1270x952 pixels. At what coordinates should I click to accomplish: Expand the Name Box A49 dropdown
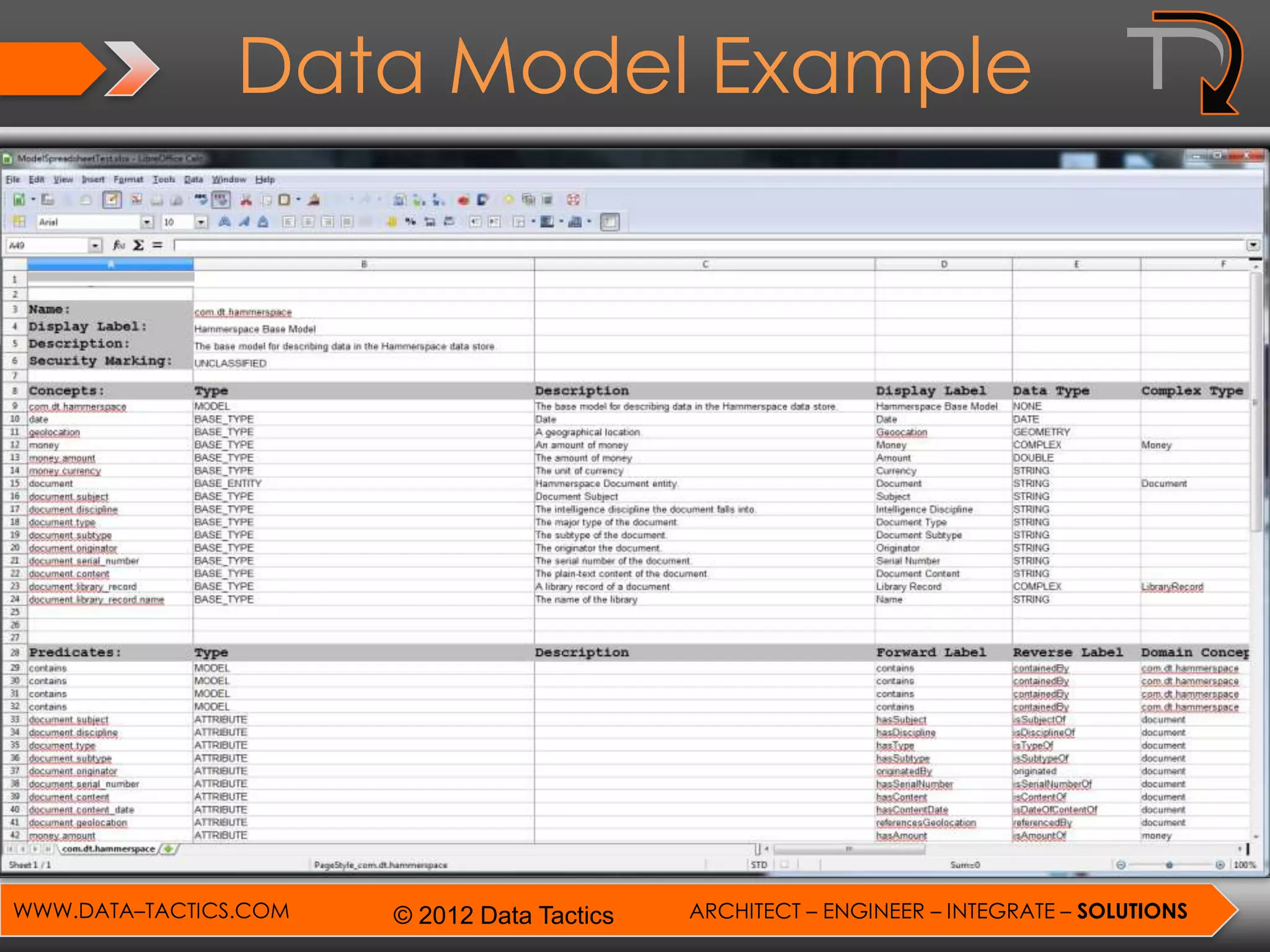pos(95,245)
